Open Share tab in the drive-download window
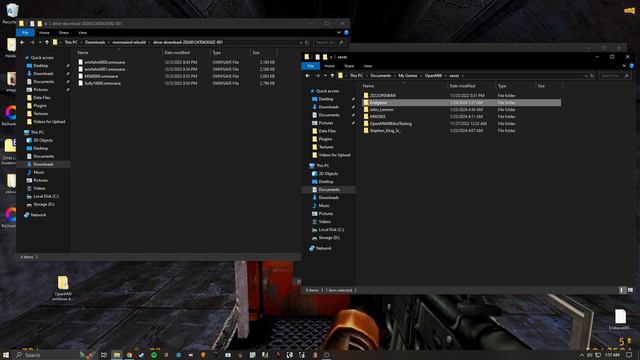Image resolution: width=640 pixels, height=360 pixels. (x=64, y=32)
